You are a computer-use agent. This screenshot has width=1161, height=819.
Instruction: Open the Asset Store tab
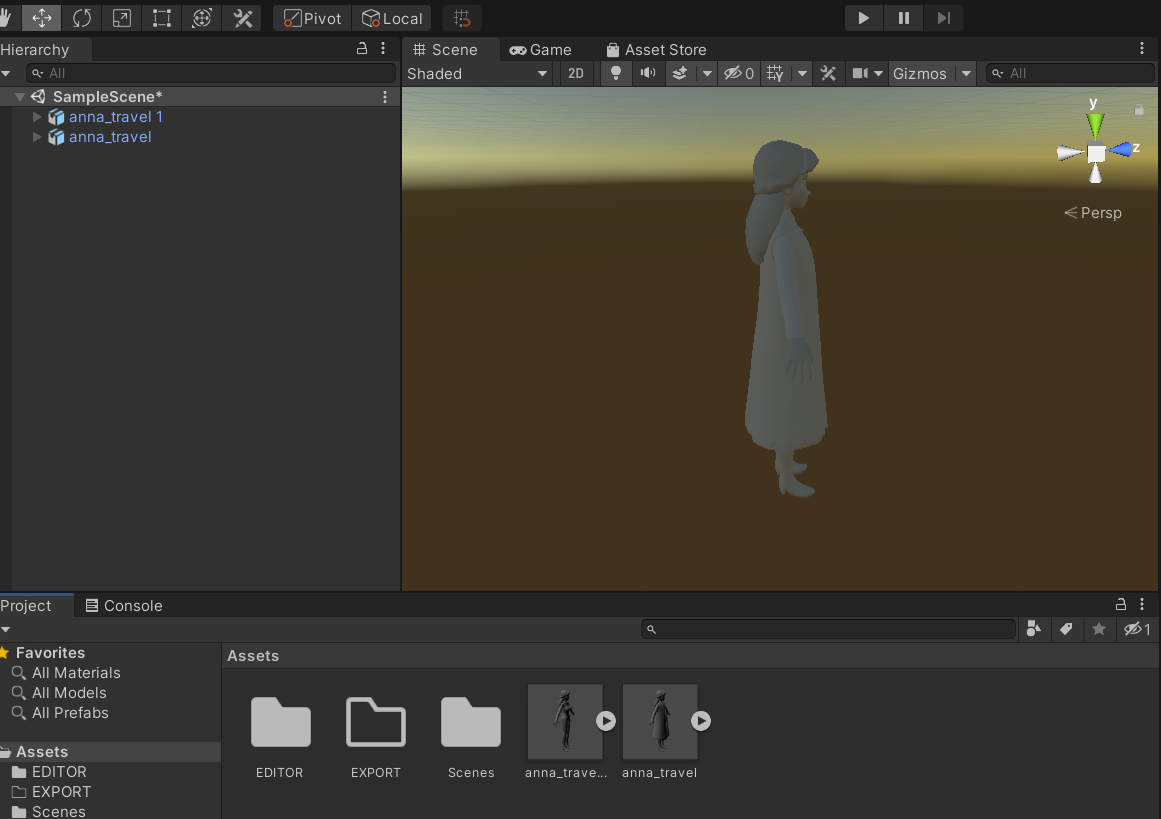pos(656,50)
